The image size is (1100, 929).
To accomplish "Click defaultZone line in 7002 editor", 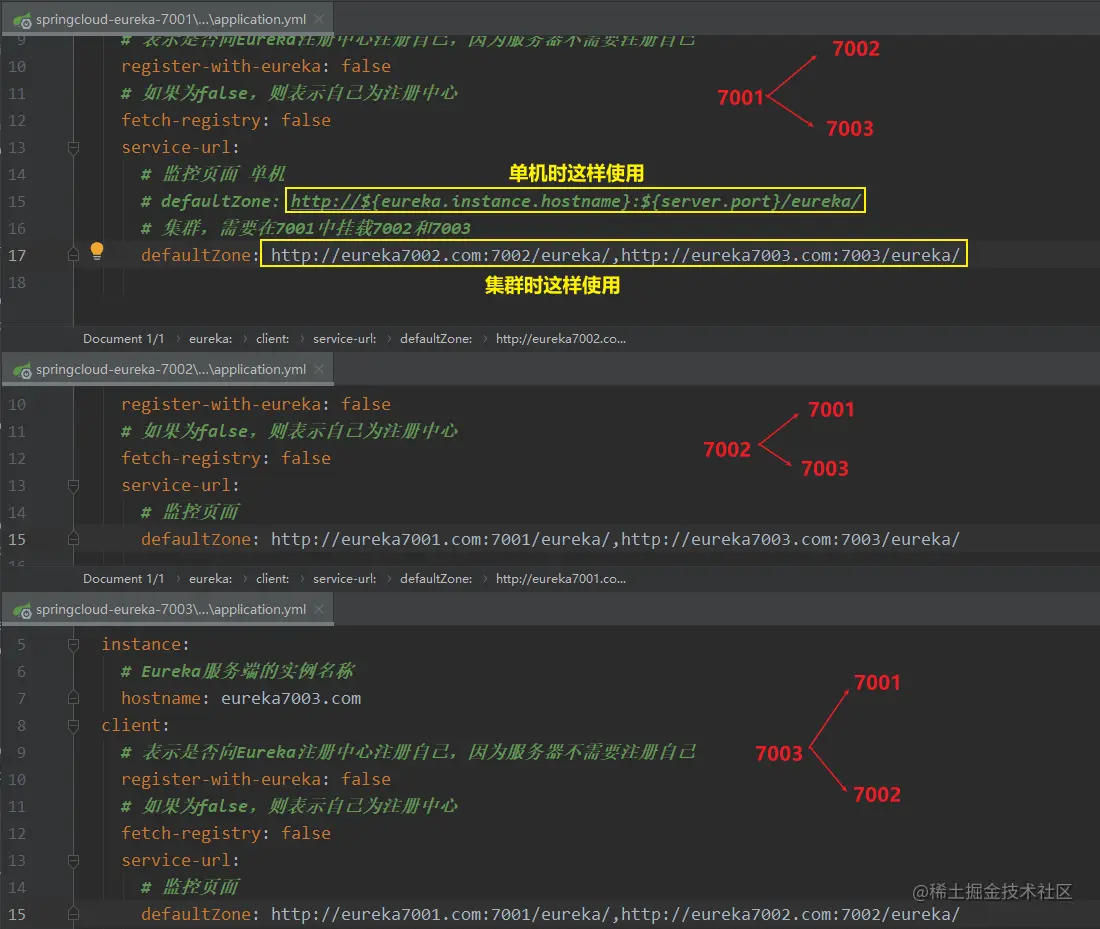I will pyautogui.click(x=550, y=540).
